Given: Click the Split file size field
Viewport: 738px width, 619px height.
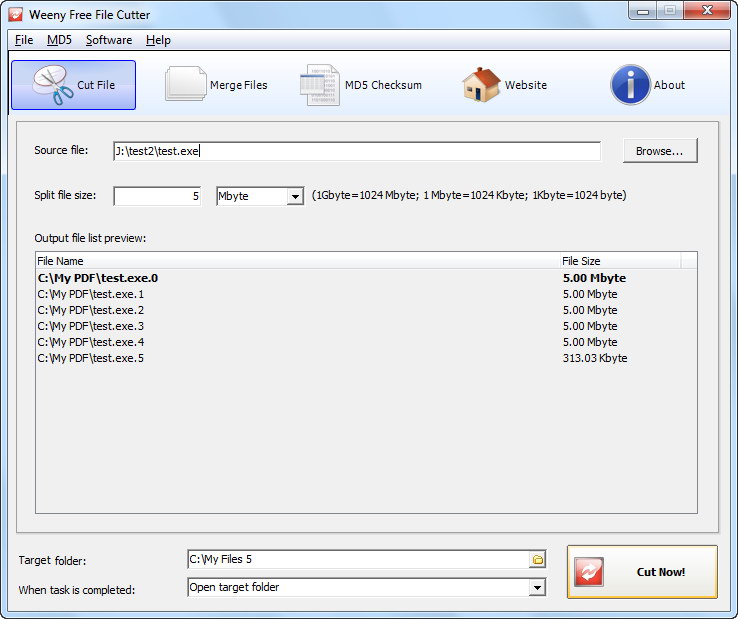Looking at the screenshot, I should click(x=157, y=196).
